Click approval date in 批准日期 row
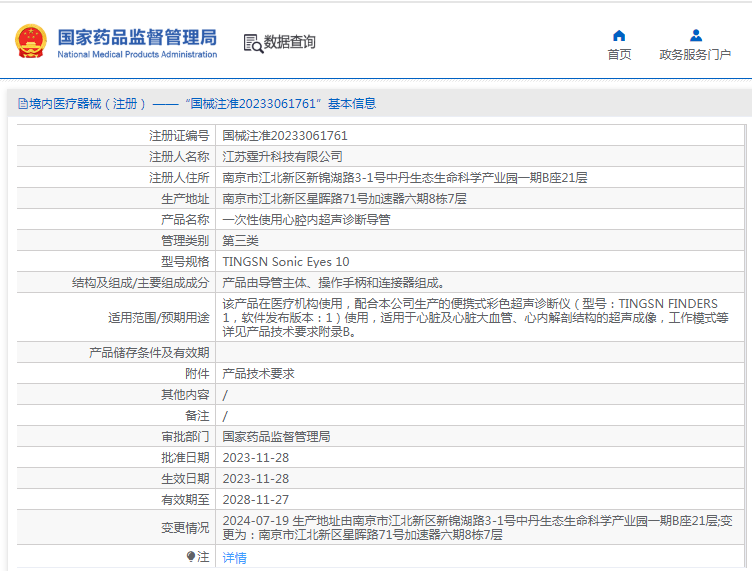The image size is (752, 571). [x=256, y=458]
